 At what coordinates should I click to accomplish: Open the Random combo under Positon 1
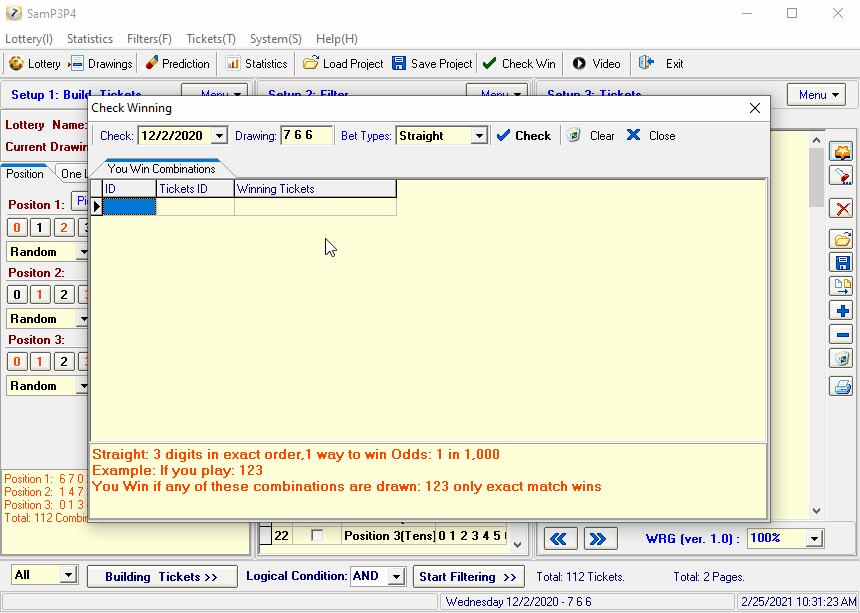point(83,252)
